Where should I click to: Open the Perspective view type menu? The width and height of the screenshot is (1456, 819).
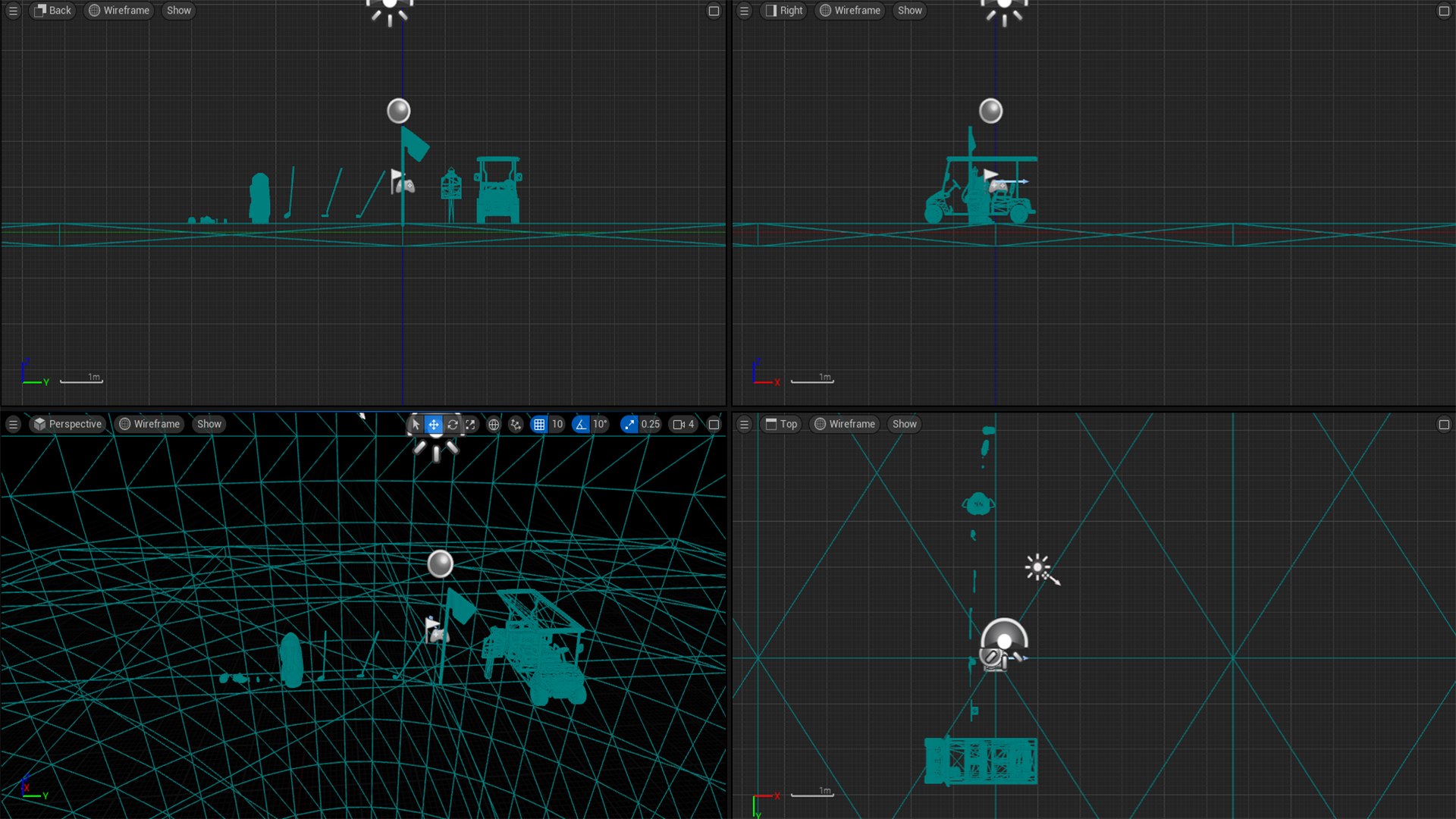[67, 425]
